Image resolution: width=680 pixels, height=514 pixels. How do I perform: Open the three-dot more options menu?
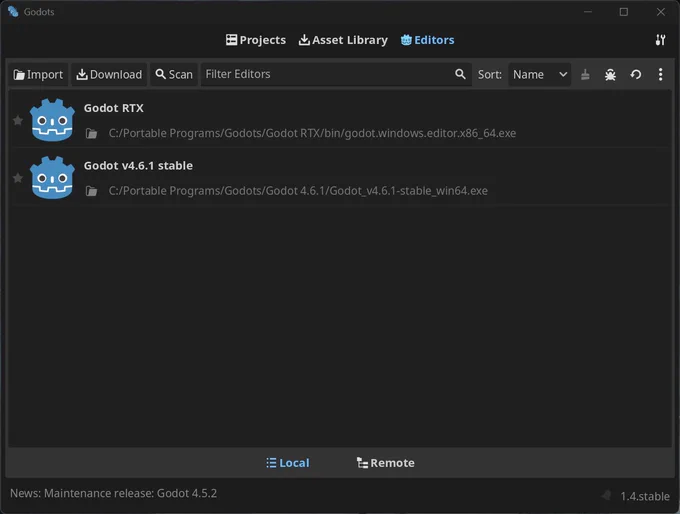click(x=660, y=75)
